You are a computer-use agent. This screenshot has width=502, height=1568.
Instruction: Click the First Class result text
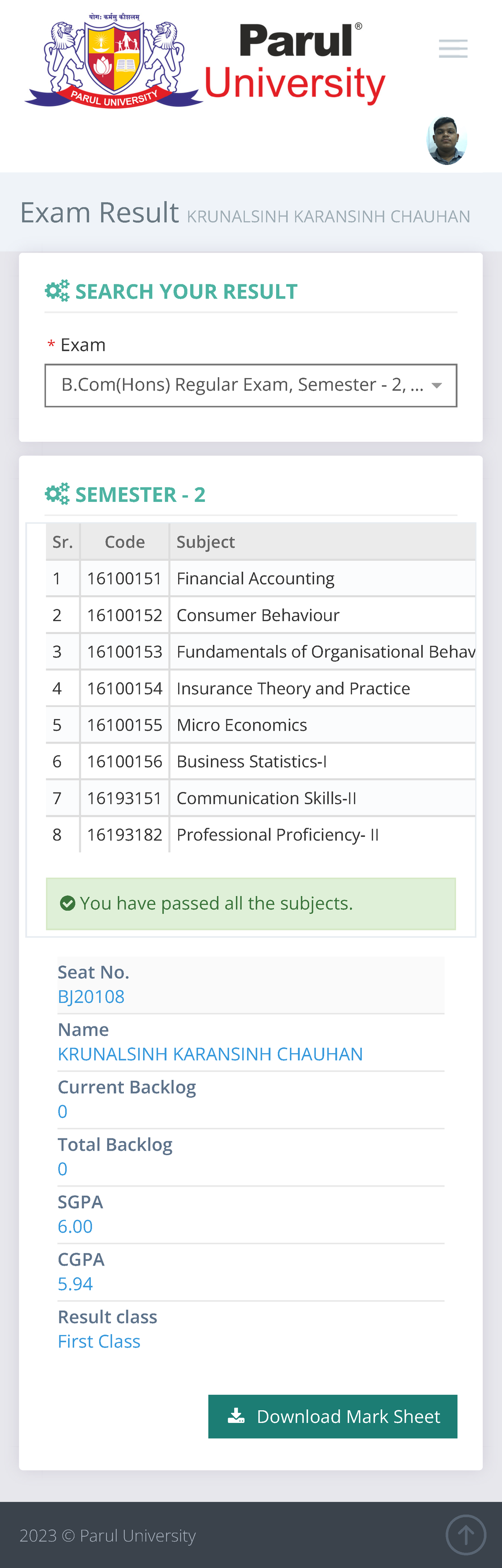point(99,1341)
